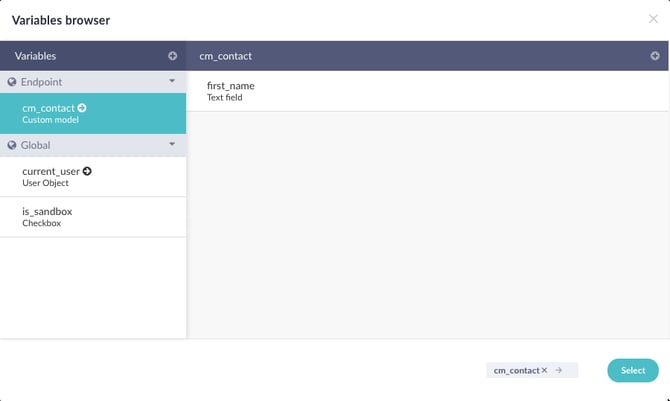The height and width of the screenshot is (401, 670).
Task: Click the globe icon beside Global
Action: click(12, 145)
